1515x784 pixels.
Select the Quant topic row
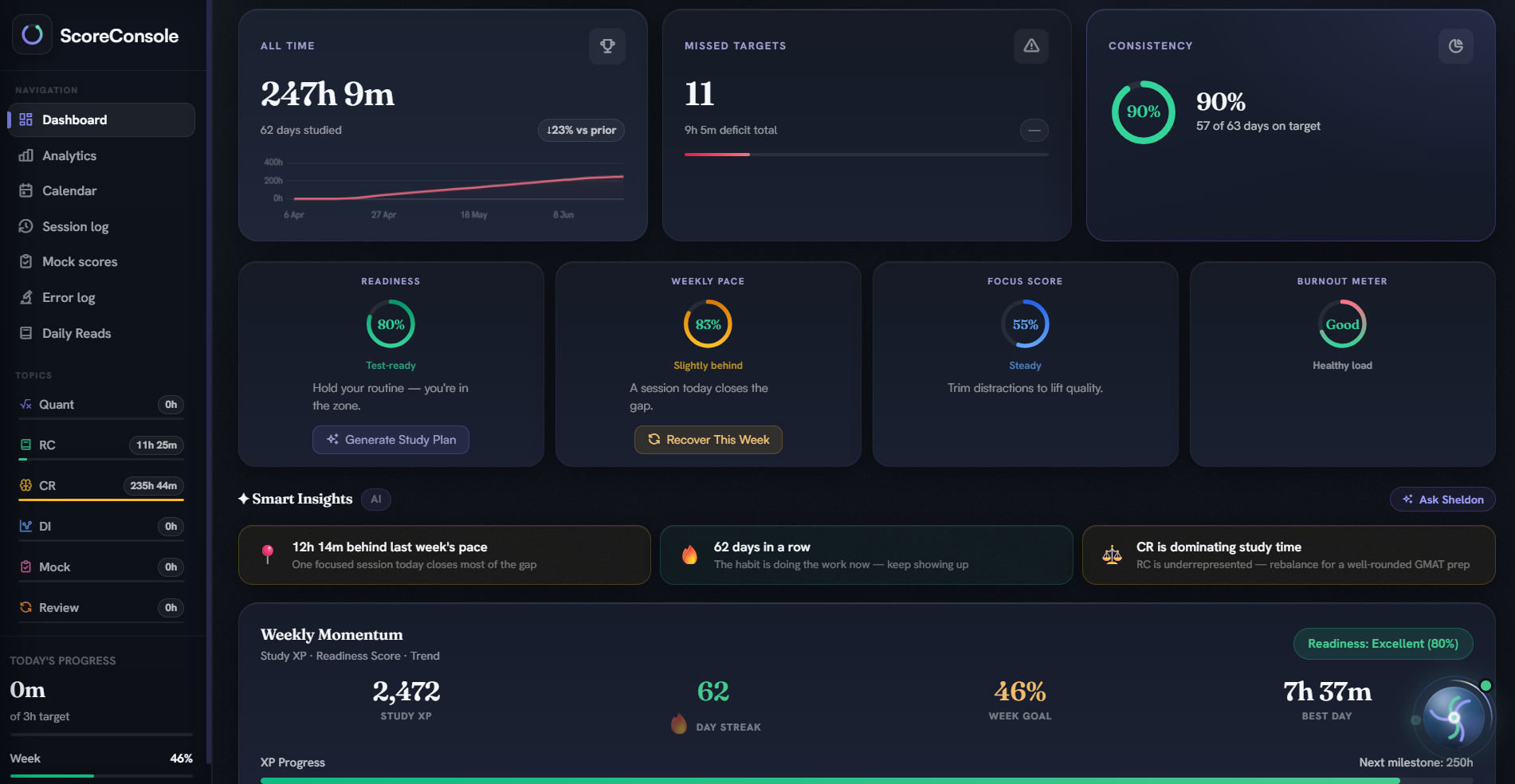point(101,406)
